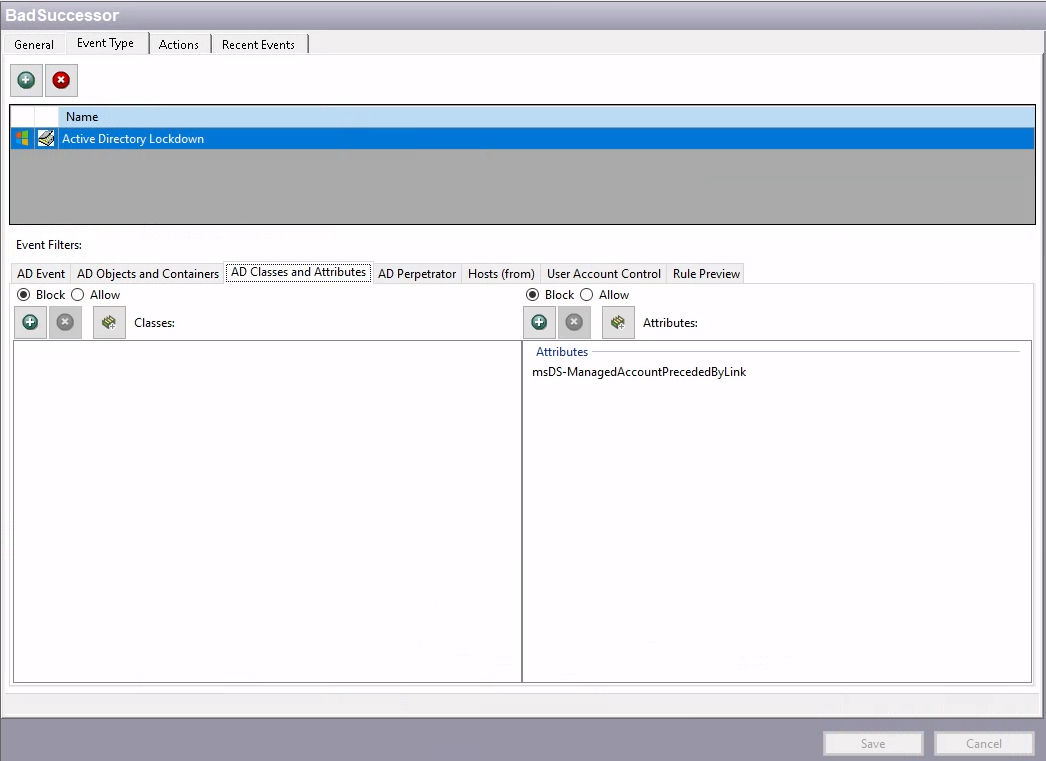1046x761 pixels.
Task: Click the green add class icon
Action: point(30,322)
